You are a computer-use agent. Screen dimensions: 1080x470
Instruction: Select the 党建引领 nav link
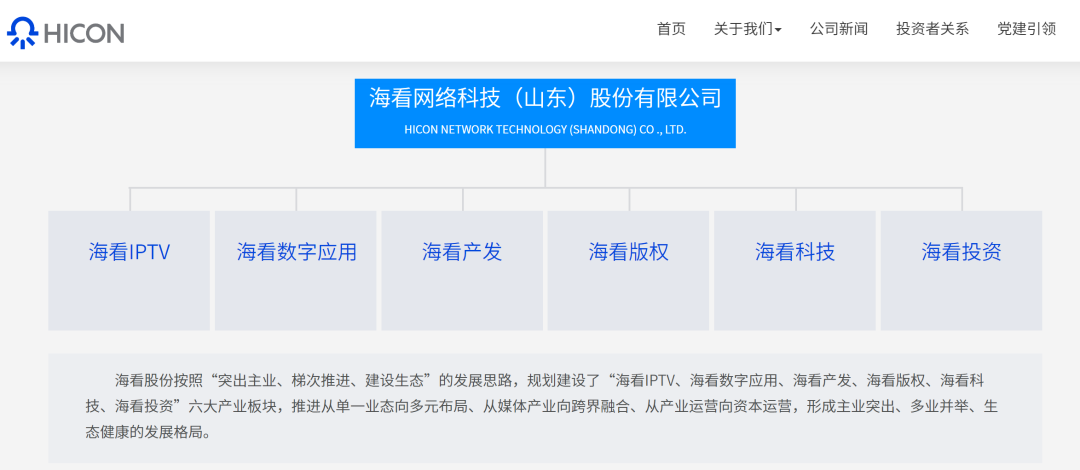click(x=1026, y=29)
